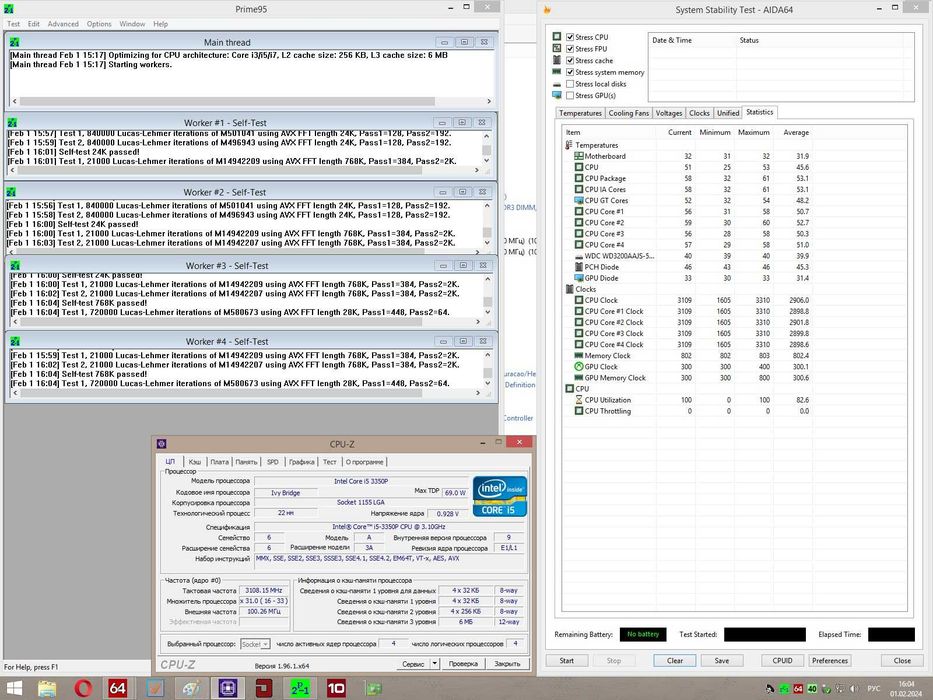Click the Clear button in AIDA64
933x700 pixels.
pyautogui.click(x=675, y=661)
